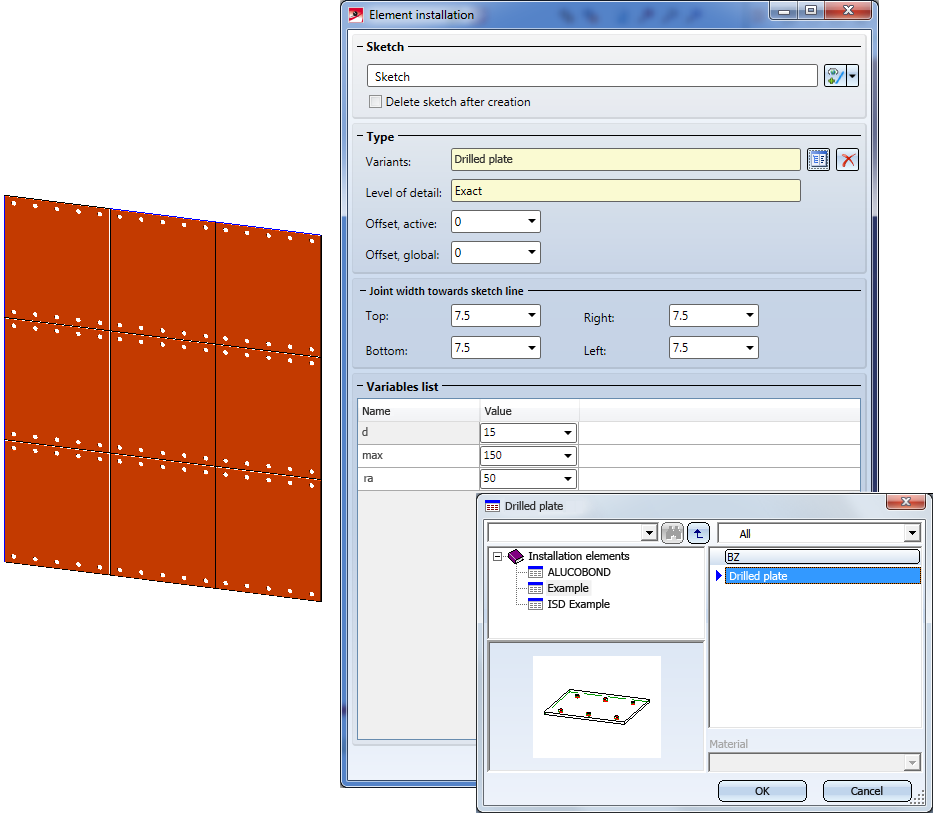Click the Sketch name input field
Screen dimensions: 935x814
click(x=592, y=77)
